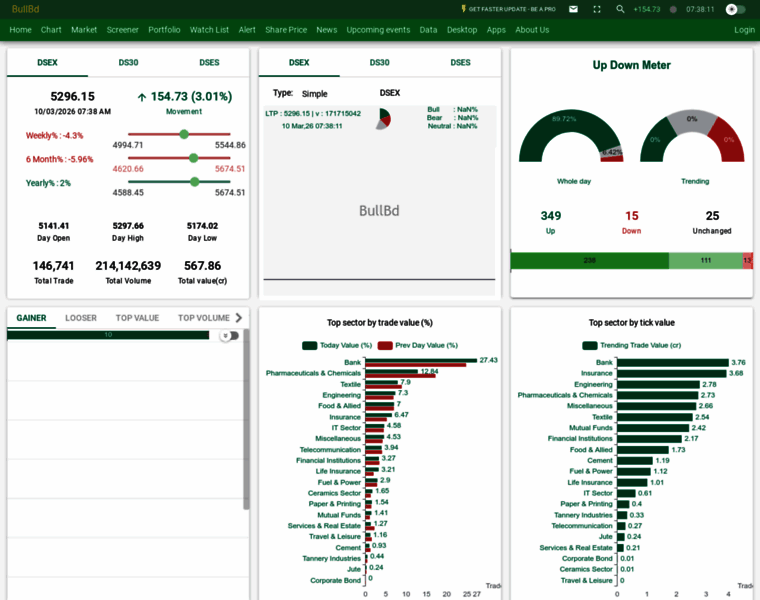Select DS30 tab in chart panel
Viewport: 760px width, 600px height.
[x=380, y=63]
